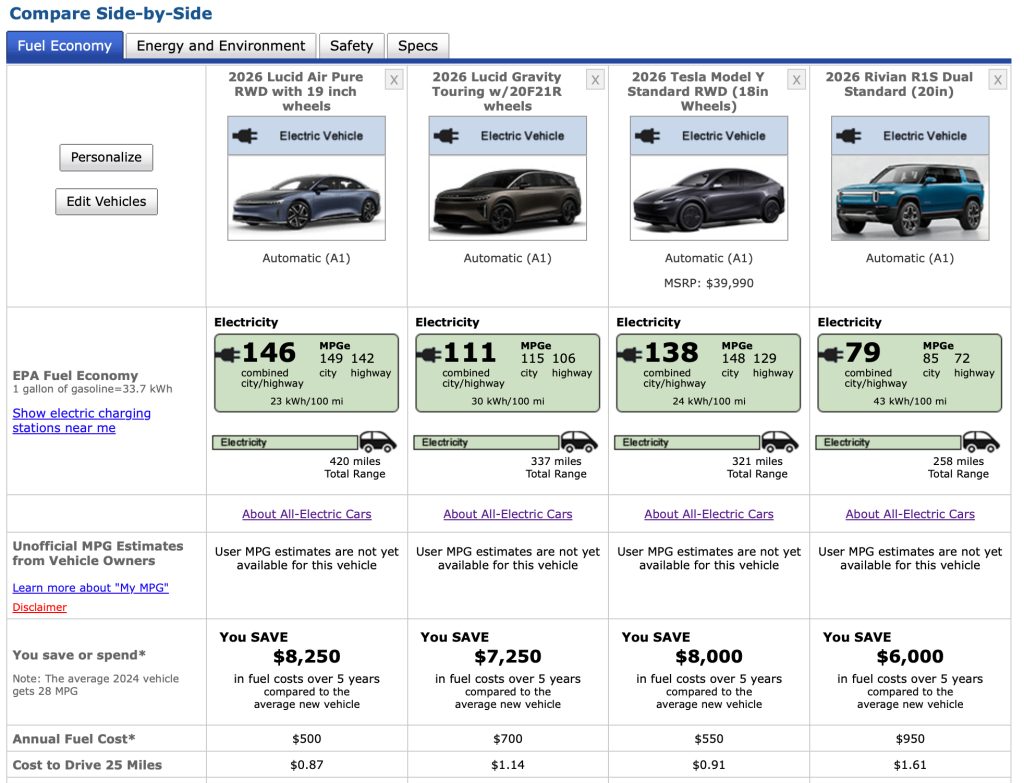Open the Safety tab
Screen dimensions: 1024x783
click(x=351, y=46)
